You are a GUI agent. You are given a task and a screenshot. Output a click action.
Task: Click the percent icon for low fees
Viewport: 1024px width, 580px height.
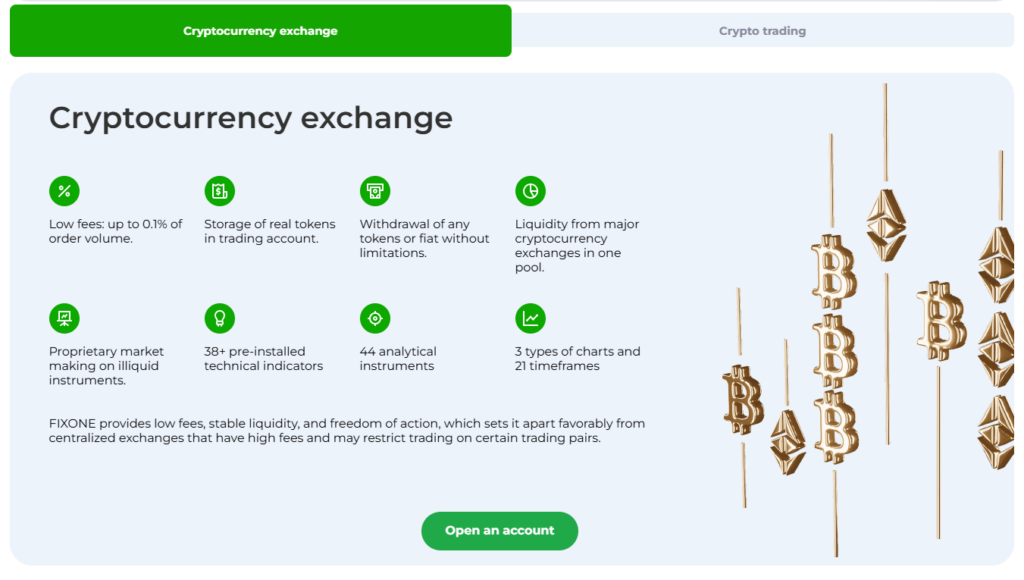pyautogui.click(x=64, y=191)
